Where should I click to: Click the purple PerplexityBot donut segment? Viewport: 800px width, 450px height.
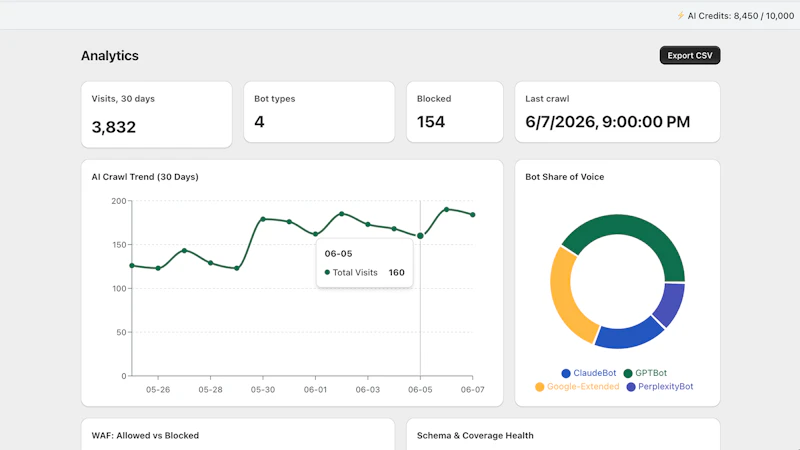pyautogui.click(x=671, y=304)
